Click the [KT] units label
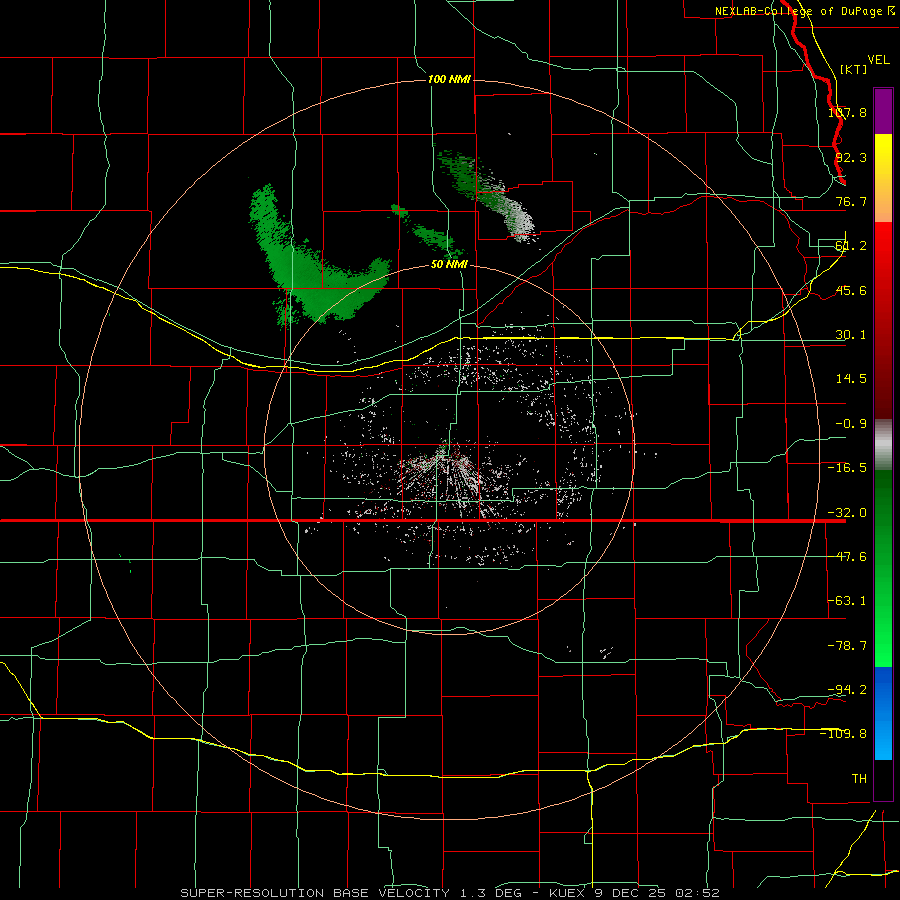 click(853, 69)
